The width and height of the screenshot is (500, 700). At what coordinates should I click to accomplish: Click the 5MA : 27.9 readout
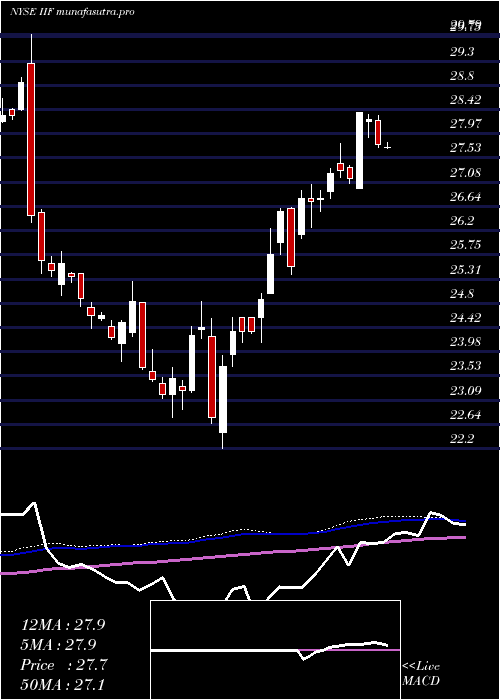point(60,645)
